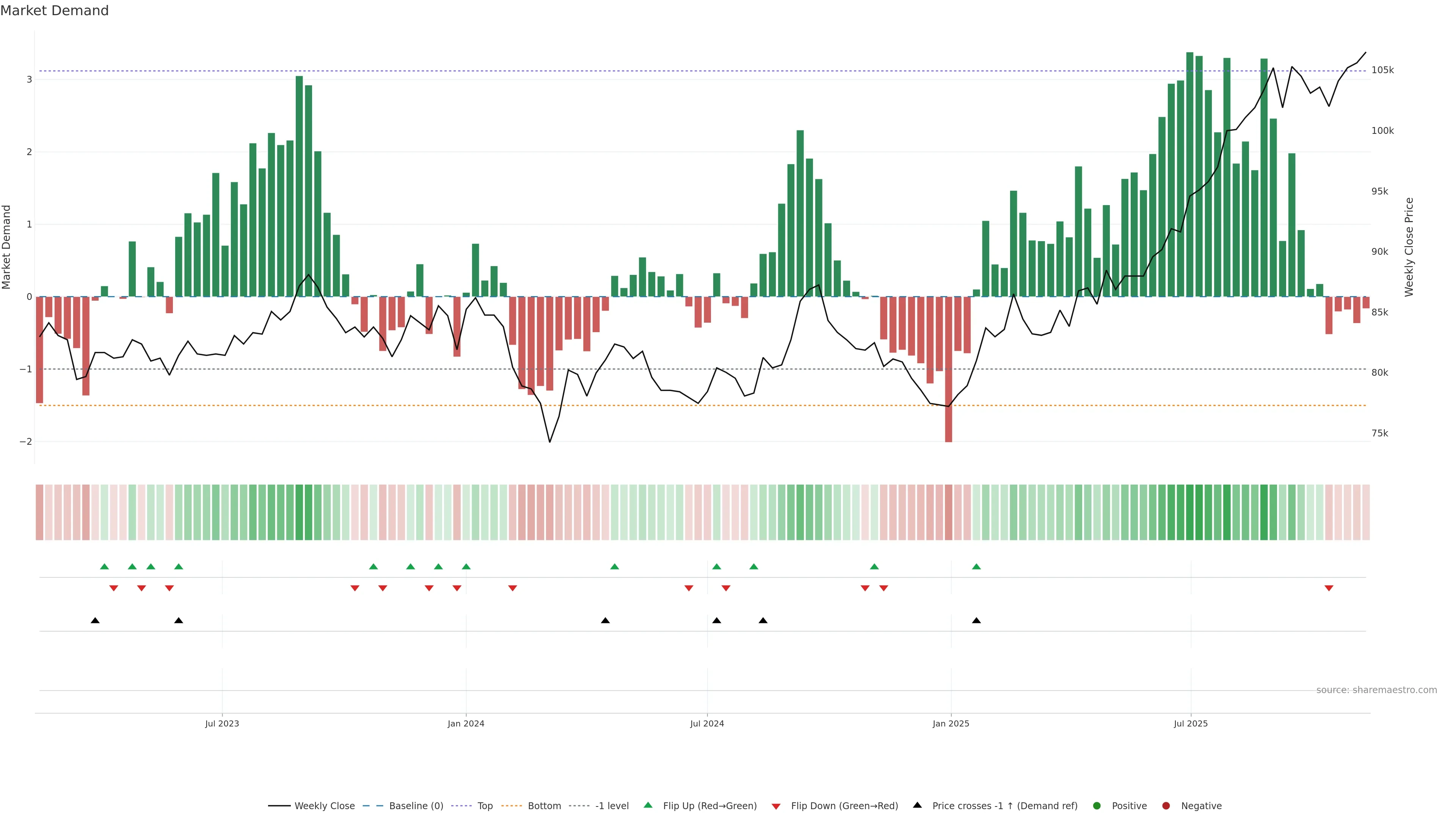Click the green Flip Up legend triangle

coord(648,805)
